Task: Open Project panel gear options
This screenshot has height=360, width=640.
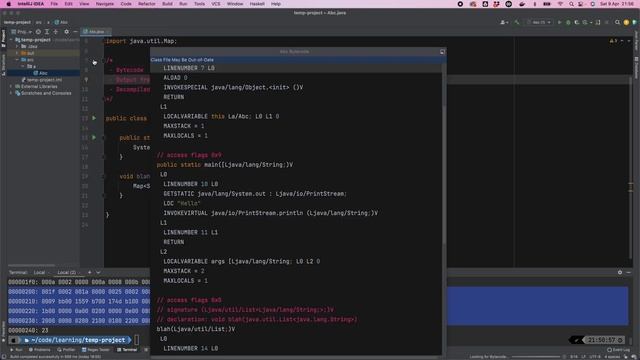Action: click(67, 31)
